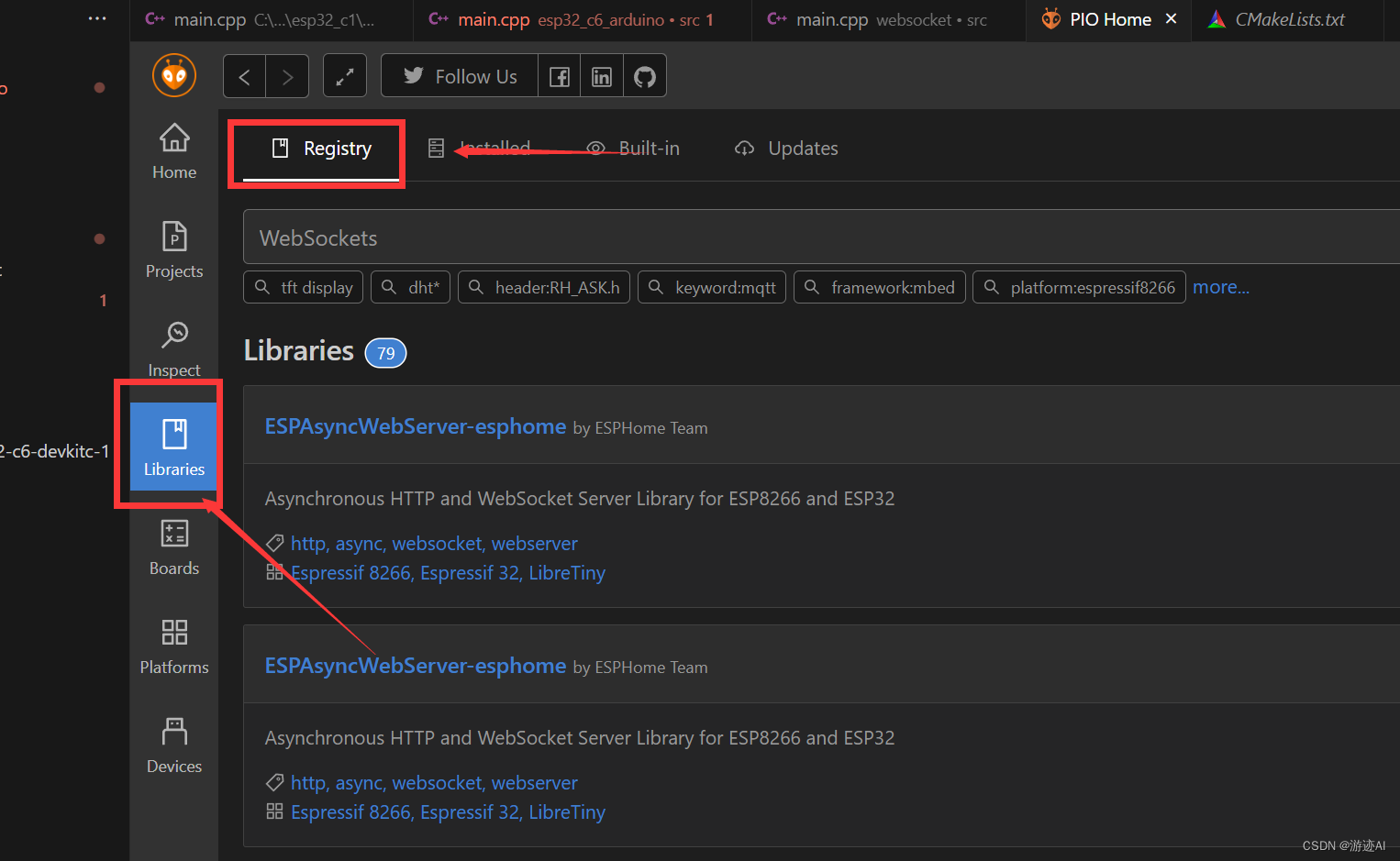This screenshot has height=861, width=1400.
Task: Apply the 'tft display' search suggestion
Action: click(x=304, y=287)
